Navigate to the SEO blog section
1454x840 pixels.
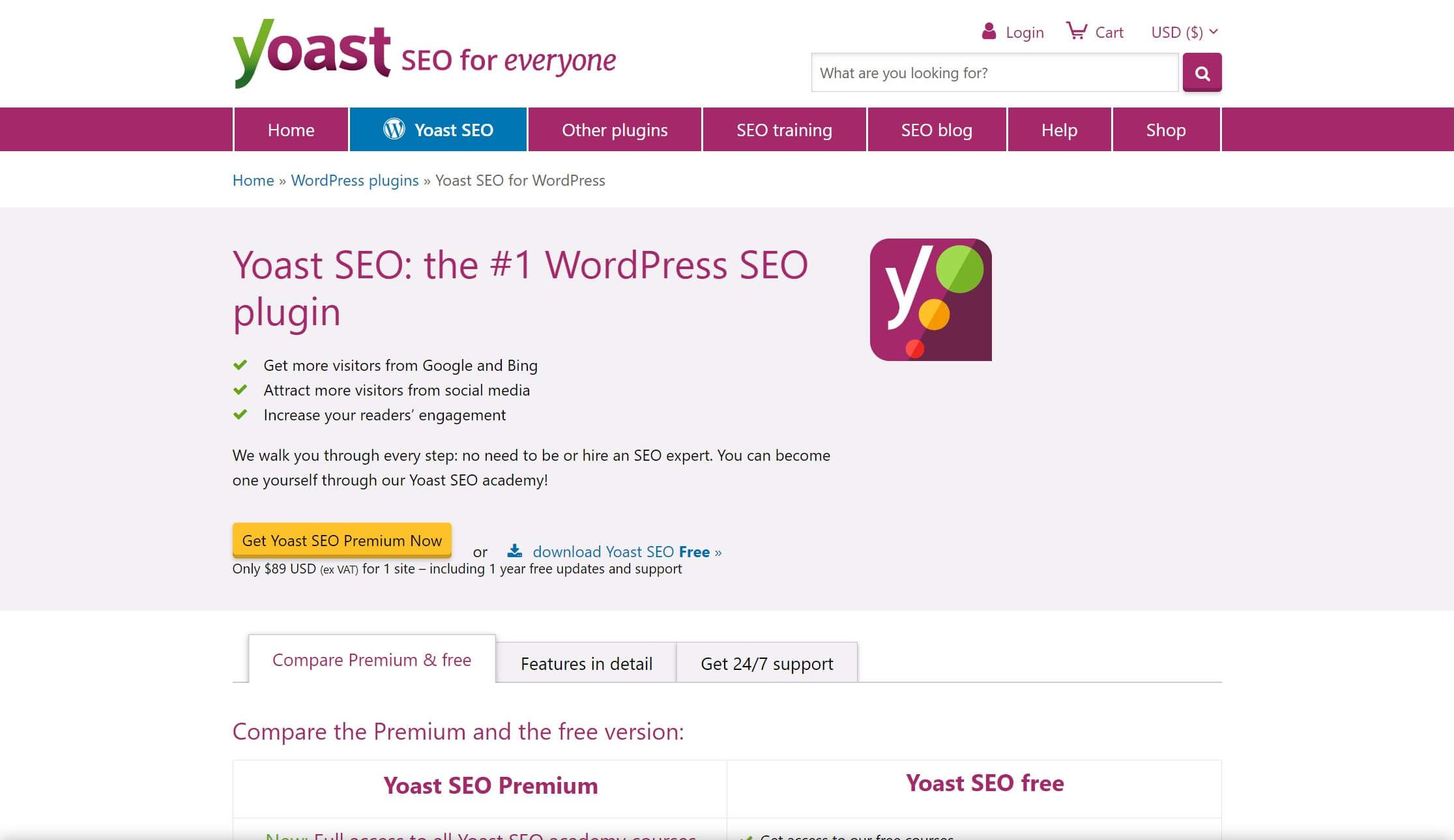pyautogui.click(x=936, y=129)
